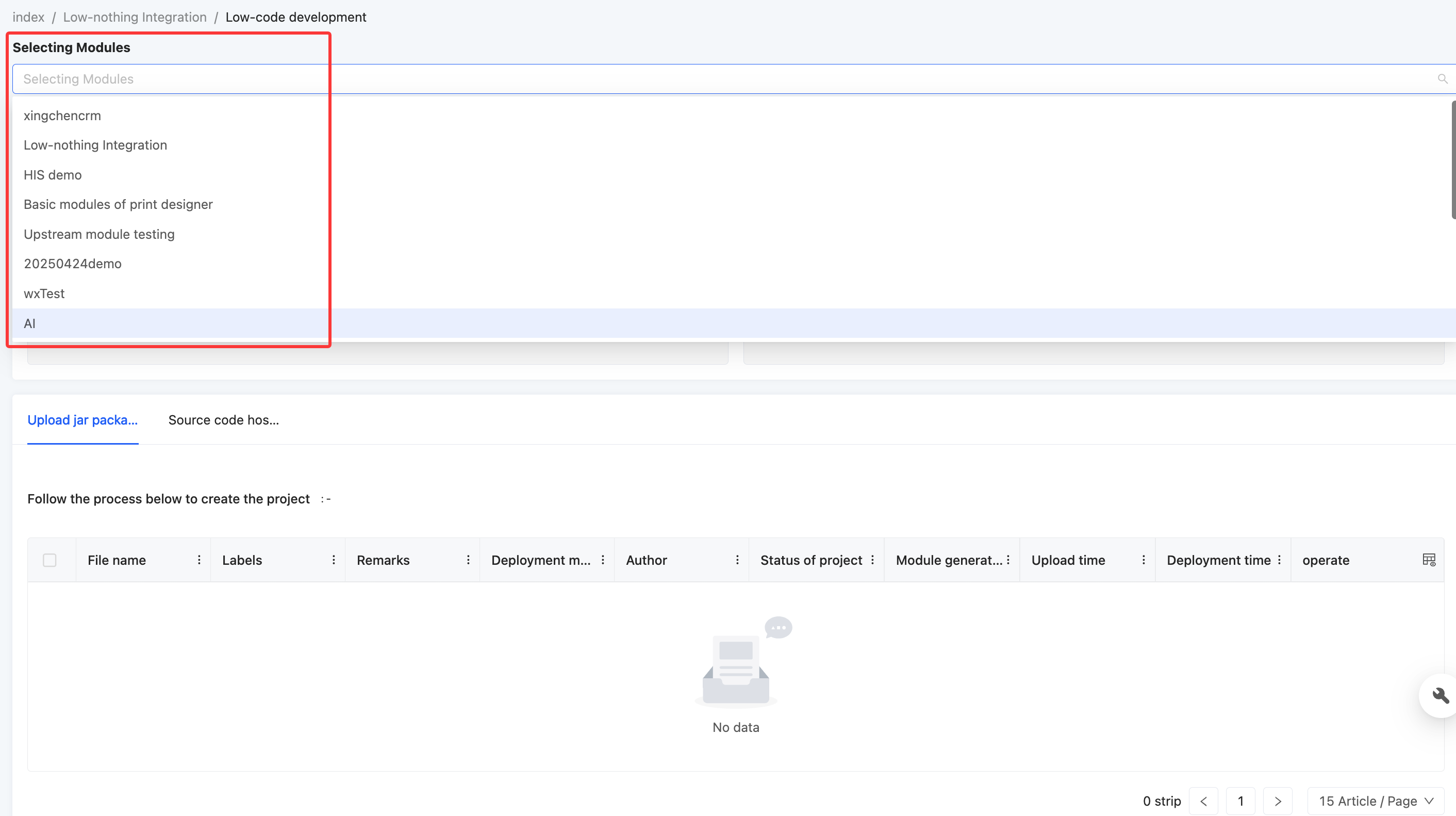
Task: Open the Upload time column menu dots
Action: click(x=1144, y=560)
